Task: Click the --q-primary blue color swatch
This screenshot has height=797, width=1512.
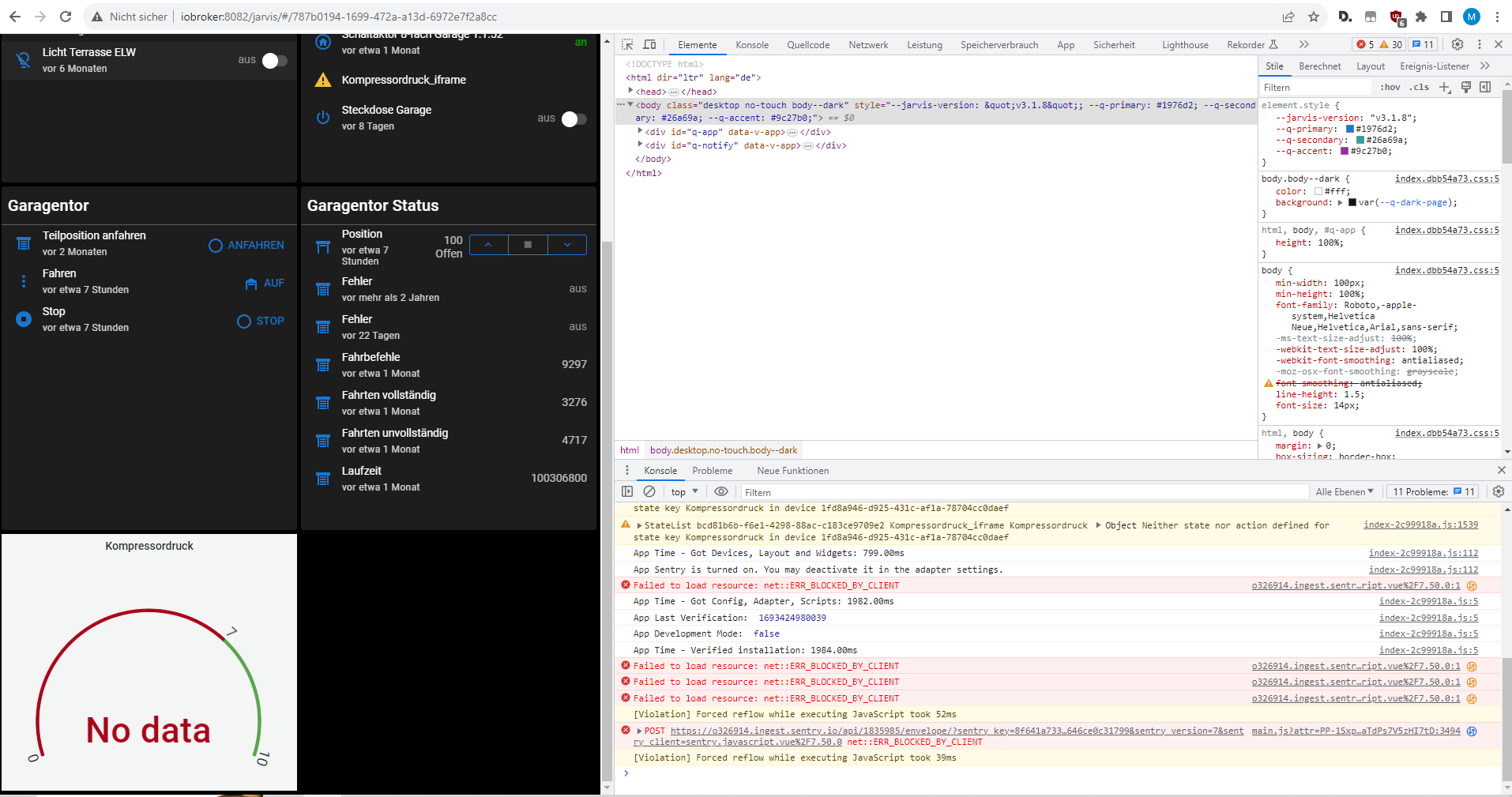Action: (1350, 129)
